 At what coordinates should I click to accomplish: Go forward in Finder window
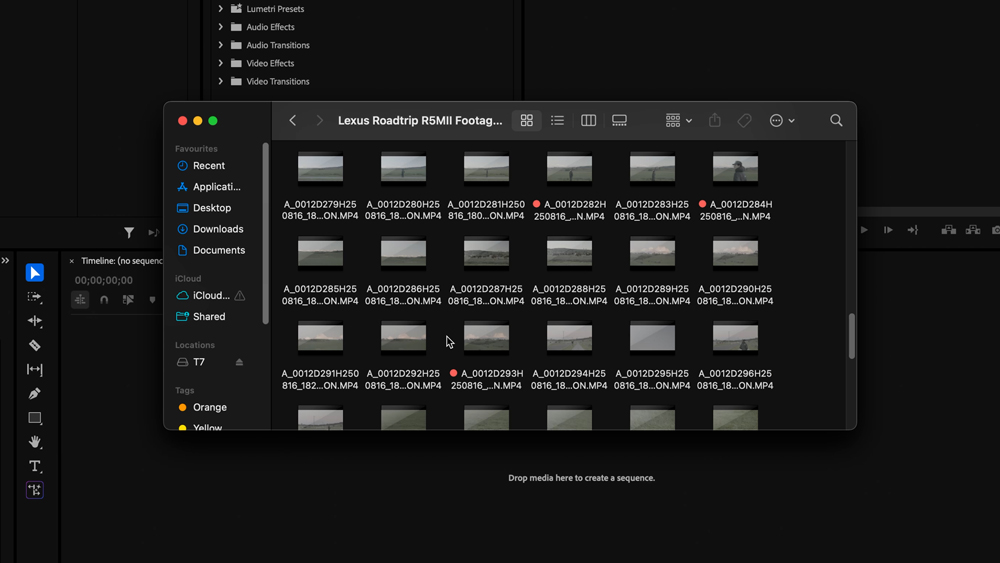click(x=320, y=121)
